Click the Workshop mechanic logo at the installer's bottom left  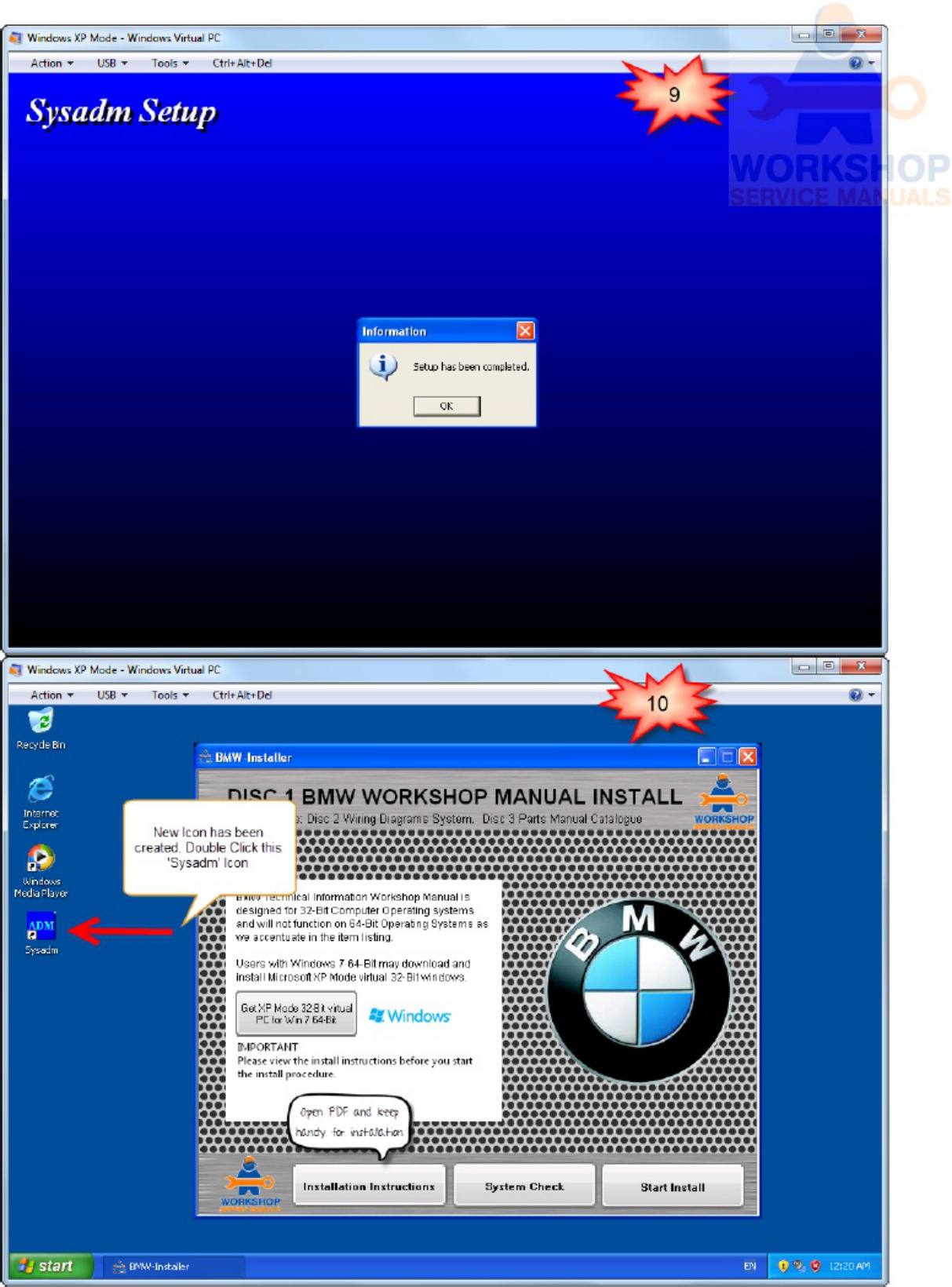(x=250, y=1183)
